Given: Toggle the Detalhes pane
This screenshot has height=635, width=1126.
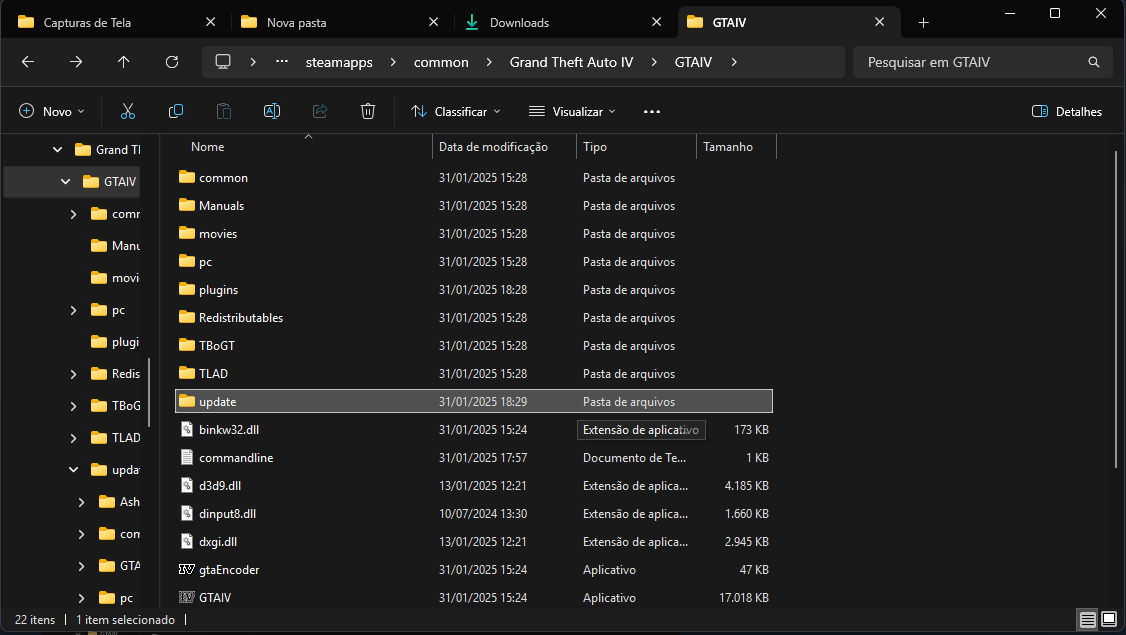Looking at the screenshot, I should (x=1067, y=112).
